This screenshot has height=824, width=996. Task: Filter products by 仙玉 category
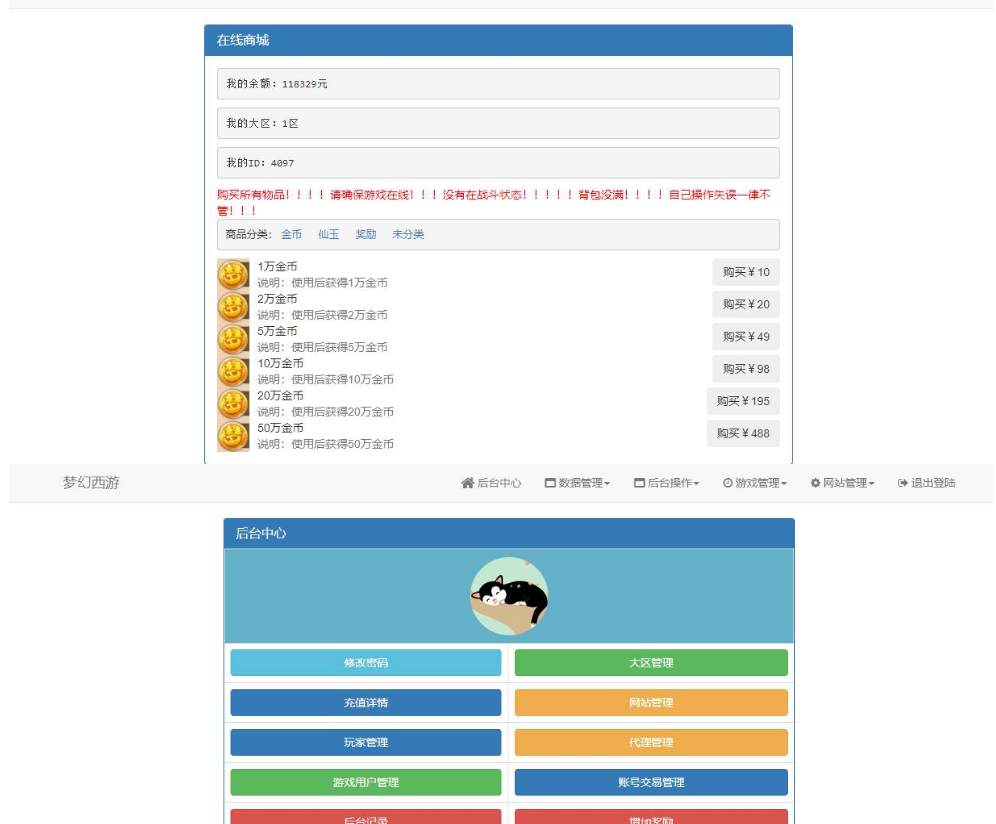click(328, 234)
